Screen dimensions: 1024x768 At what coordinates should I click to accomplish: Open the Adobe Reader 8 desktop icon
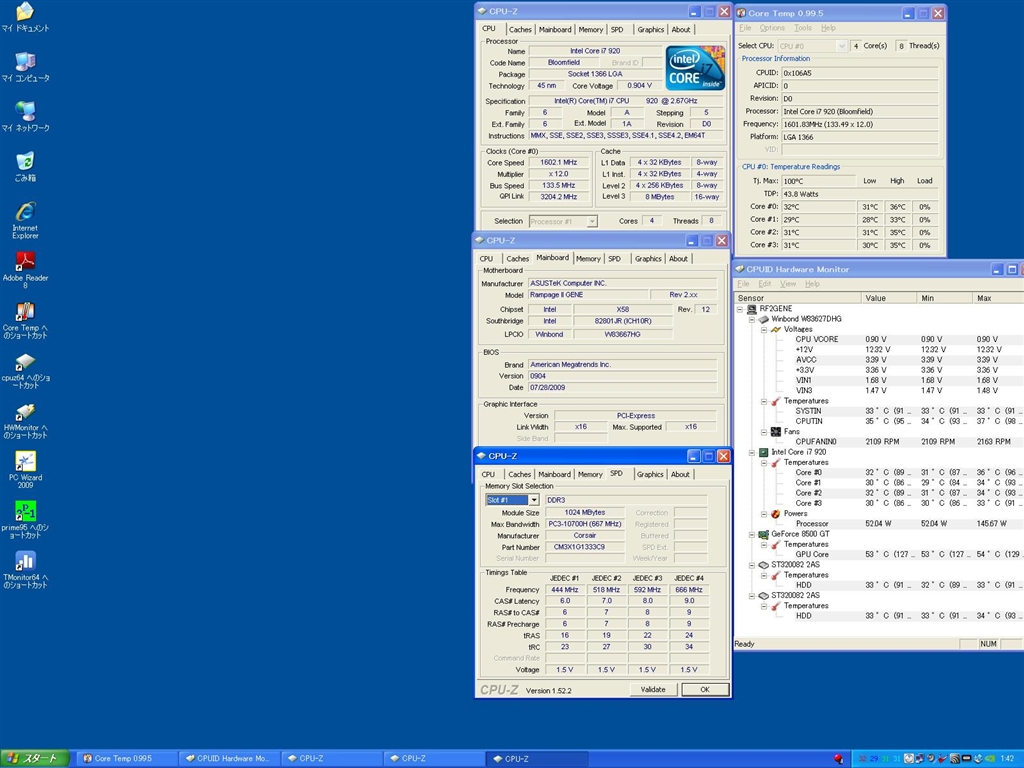coord(25,262)
